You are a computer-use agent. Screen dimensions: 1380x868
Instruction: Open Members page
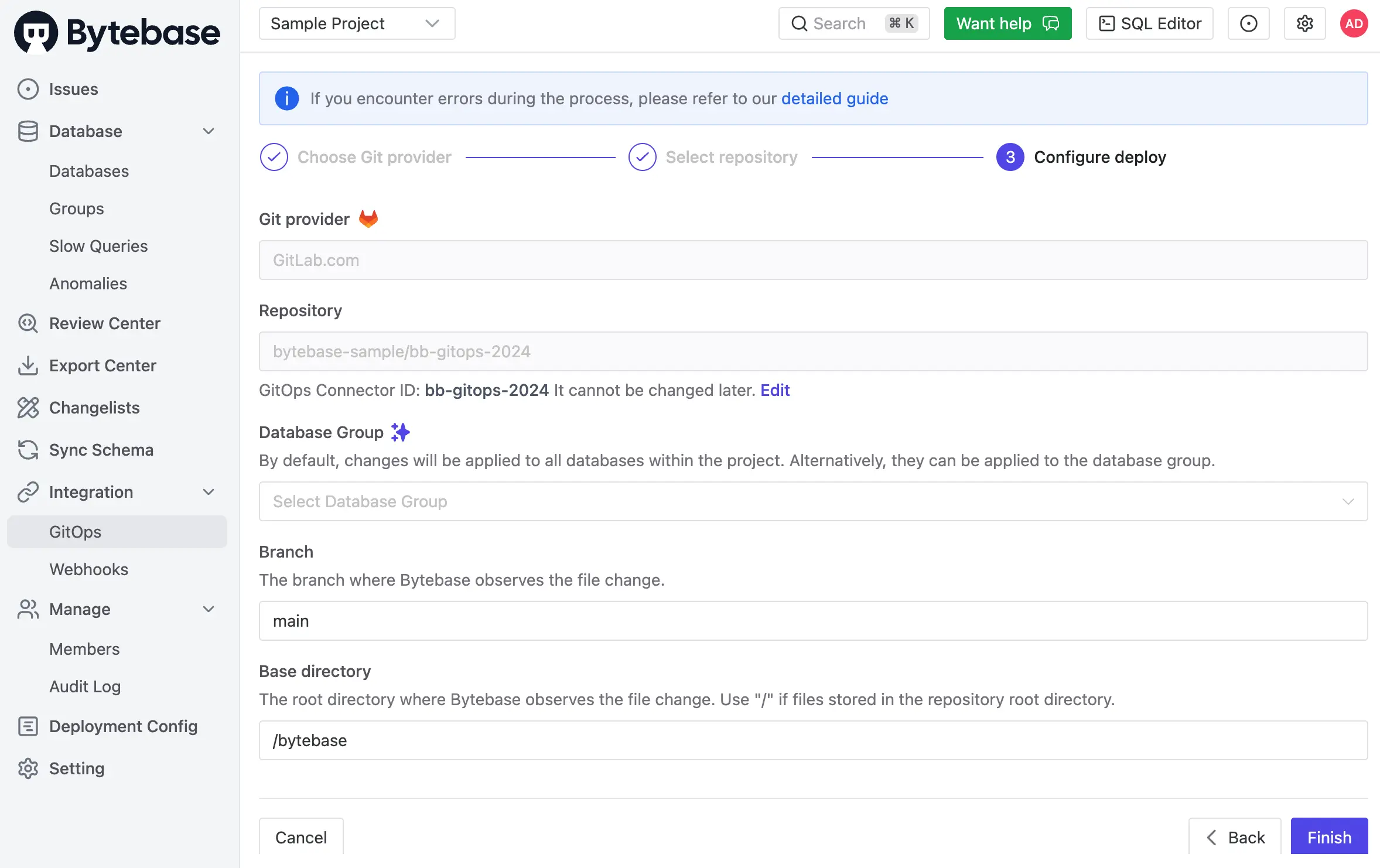click(84, 649)
